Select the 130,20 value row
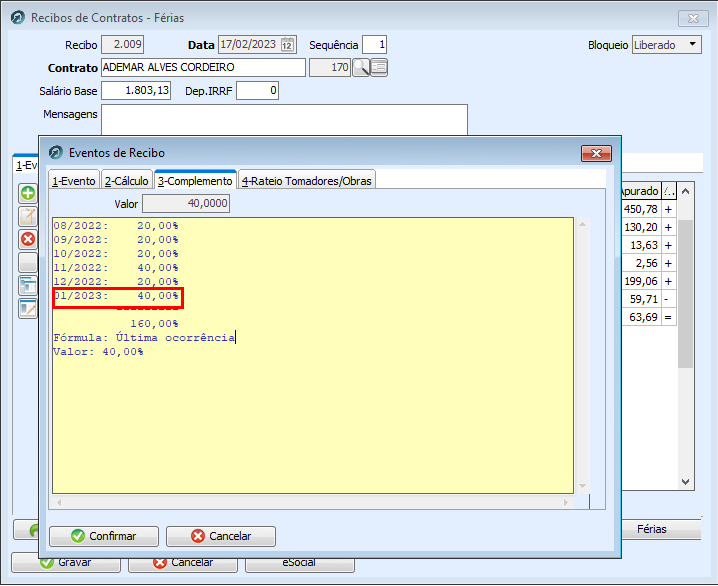 click(649, 227)
